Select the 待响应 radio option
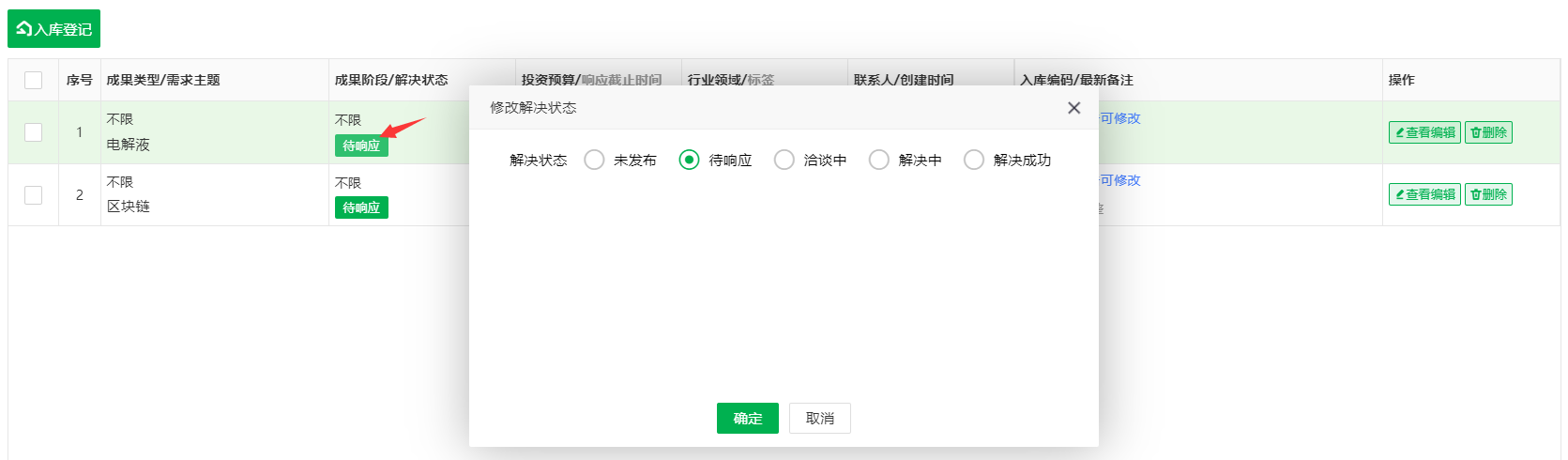Image resolution: width=1568 pixels, height=460 pixels. [689, 160]
